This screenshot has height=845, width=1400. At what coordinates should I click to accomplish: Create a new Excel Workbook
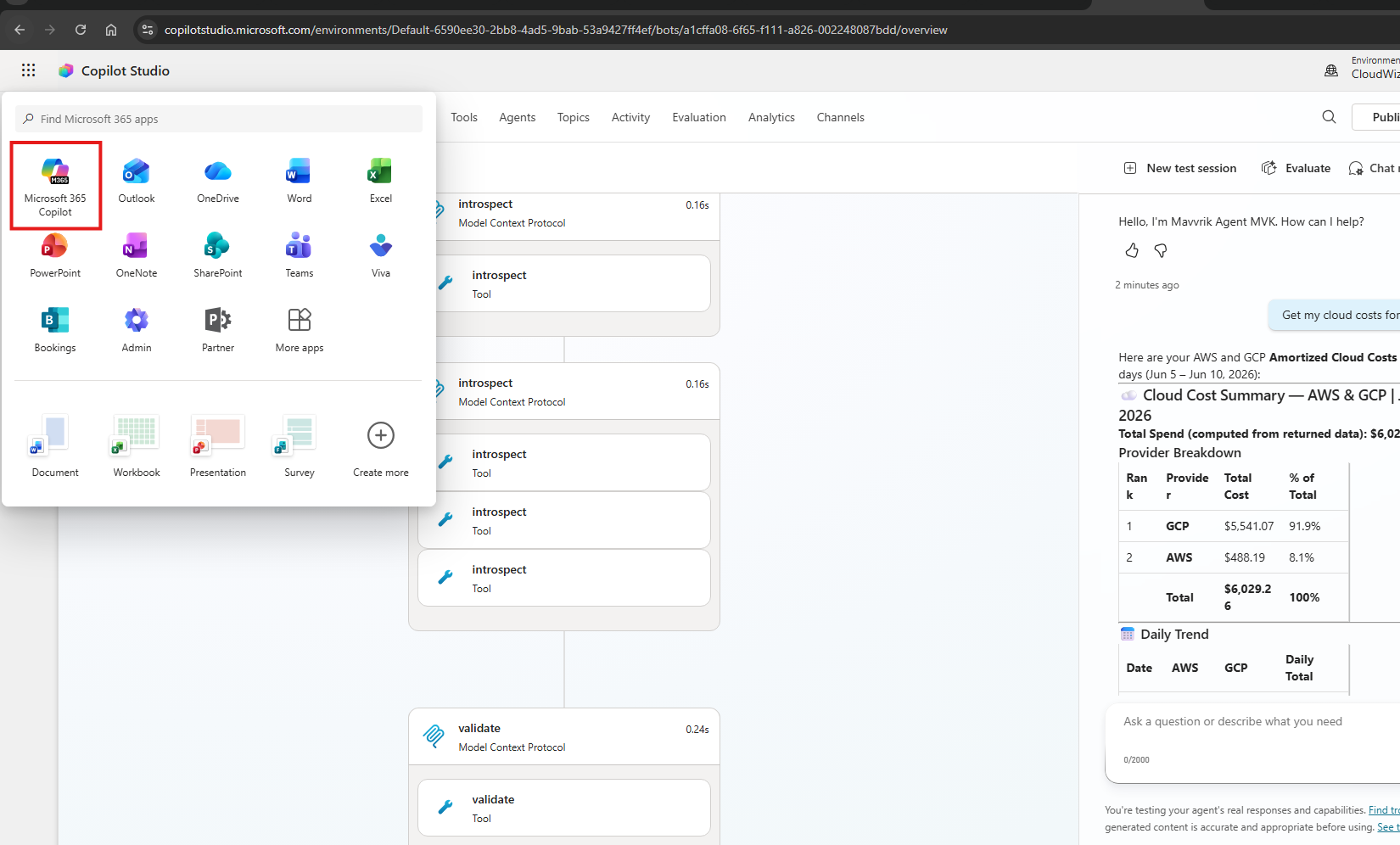[137, 447]
